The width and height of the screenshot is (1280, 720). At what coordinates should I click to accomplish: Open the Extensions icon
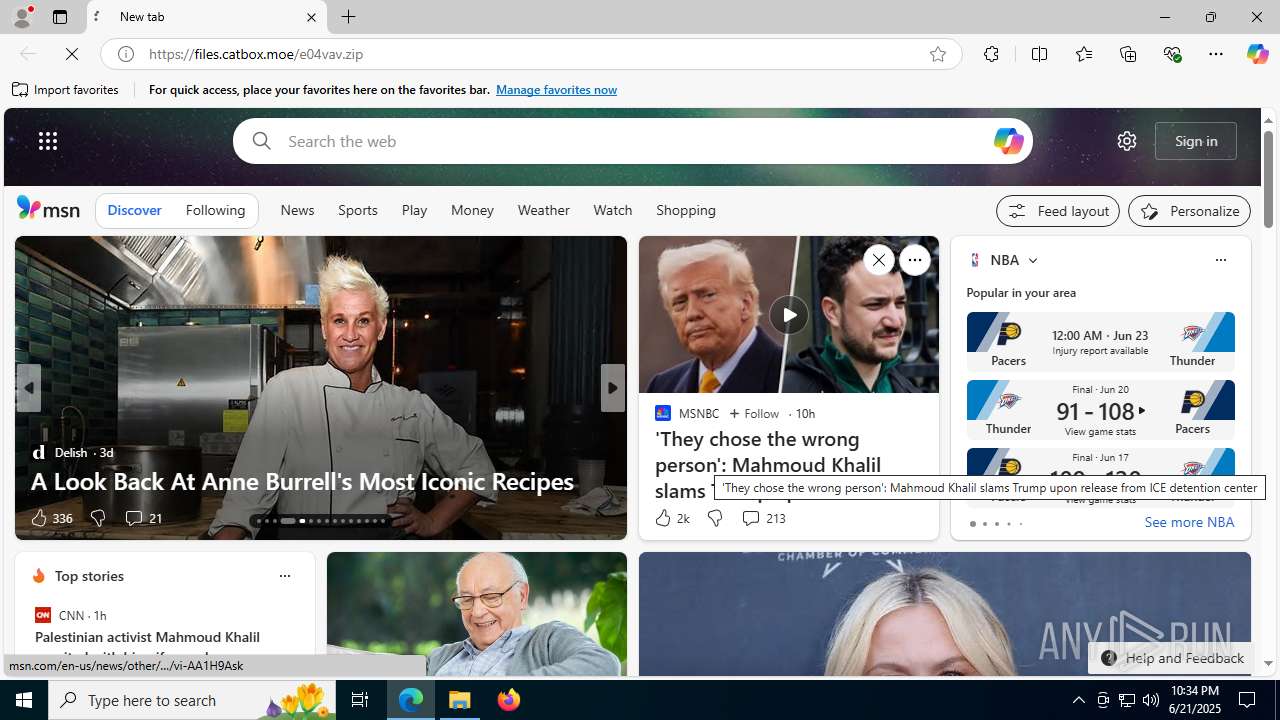pyautogui.click(x=991, y=54)
